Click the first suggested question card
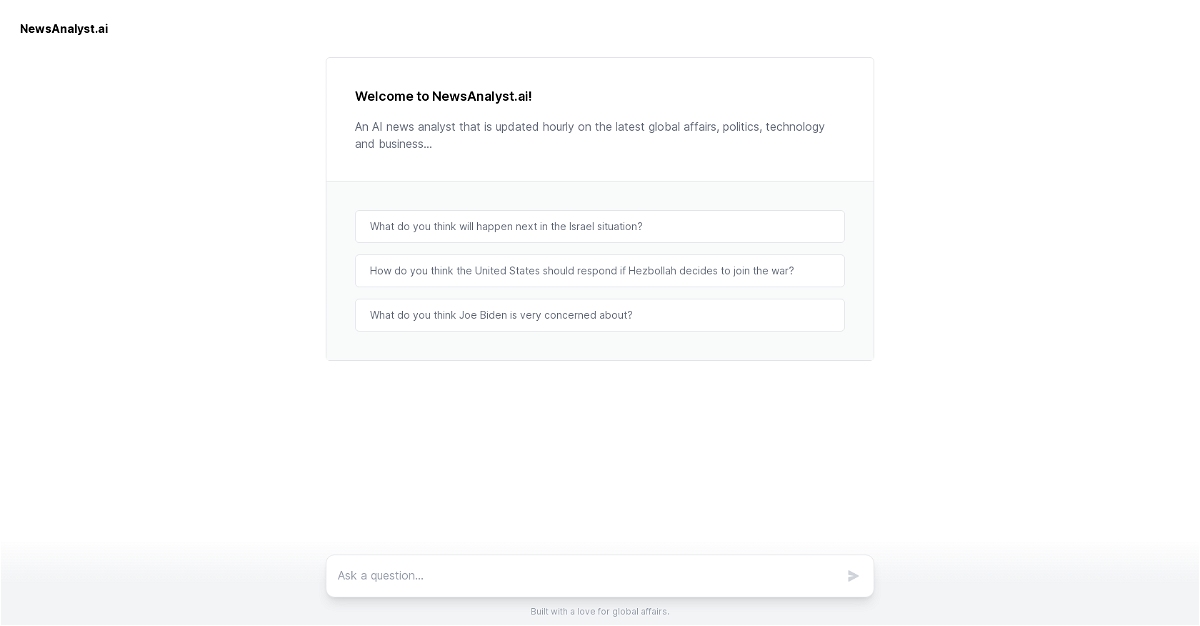 click(x=599, y=227)
